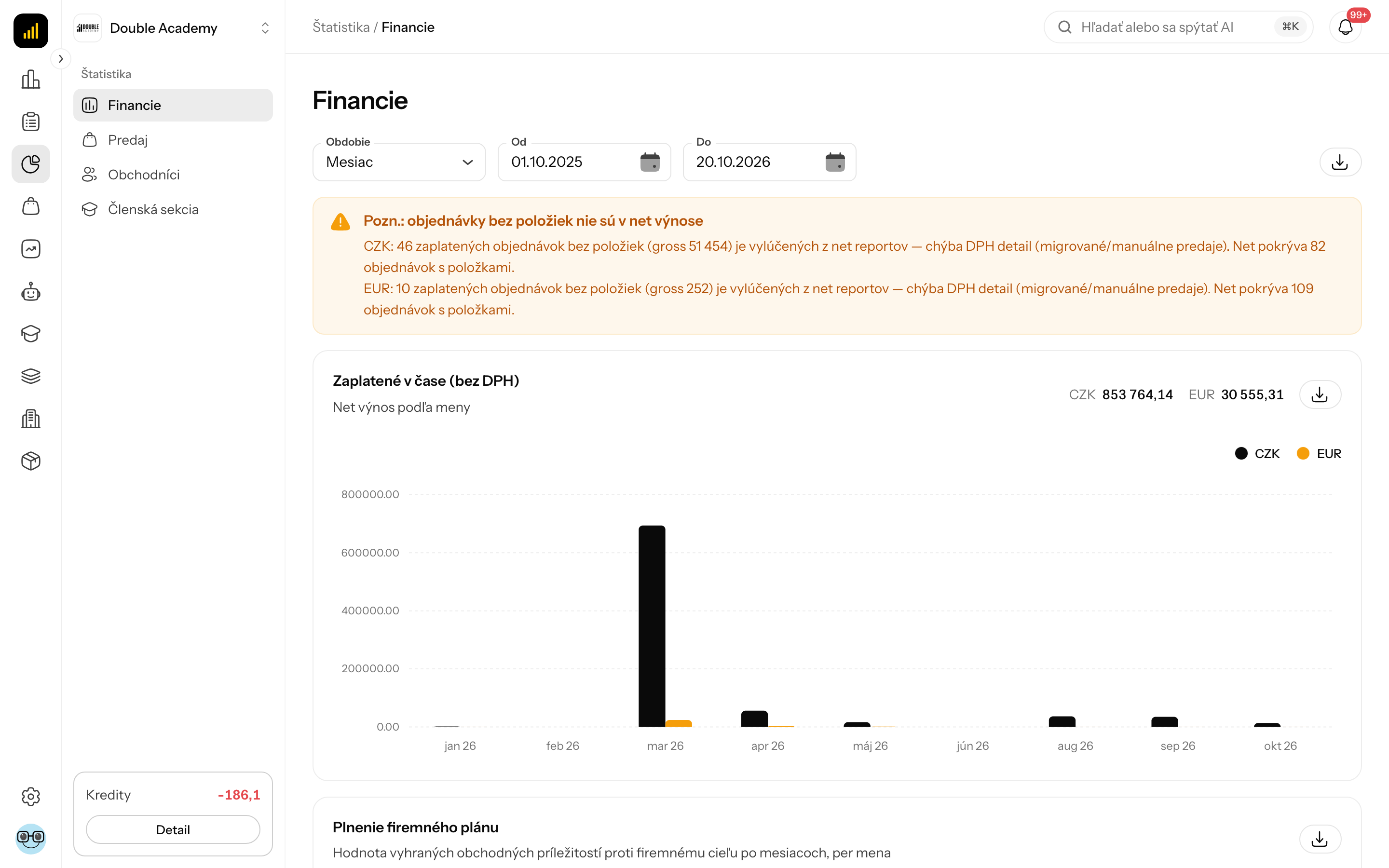Click the ⌘K shortcut badge

(x=1290, y=27)
